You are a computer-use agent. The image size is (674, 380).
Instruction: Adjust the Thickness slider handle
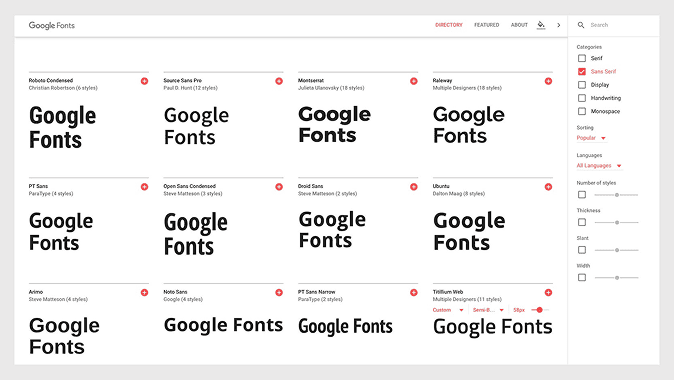(x=617, y=222)
